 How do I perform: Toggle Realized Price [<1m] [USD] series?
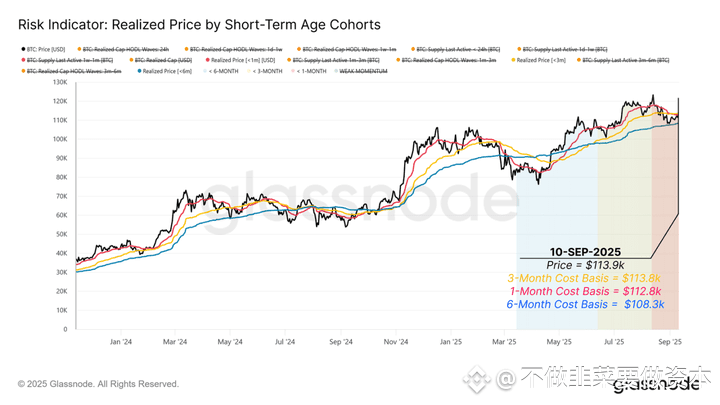pyautogui.click(x=240, y=60)
